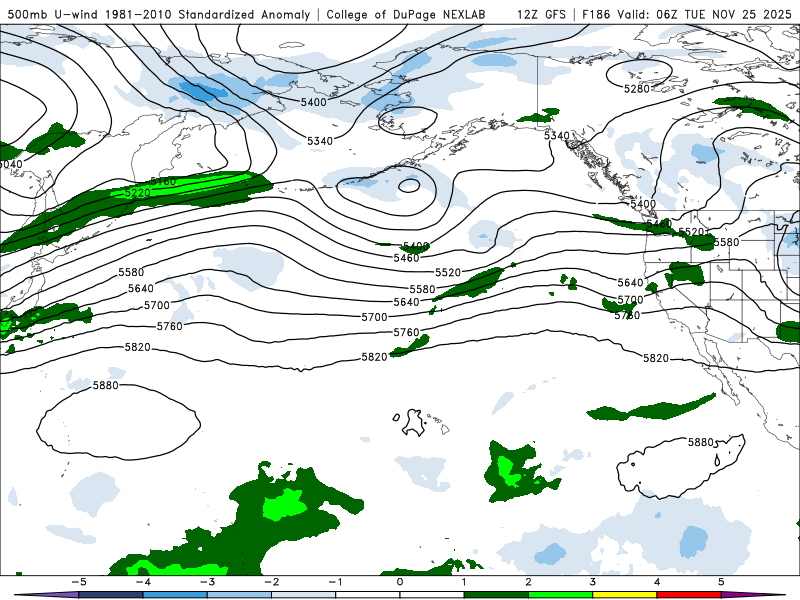
Task: Select the medium blue swatch between -4 and -3
Action: coord(175,595)
